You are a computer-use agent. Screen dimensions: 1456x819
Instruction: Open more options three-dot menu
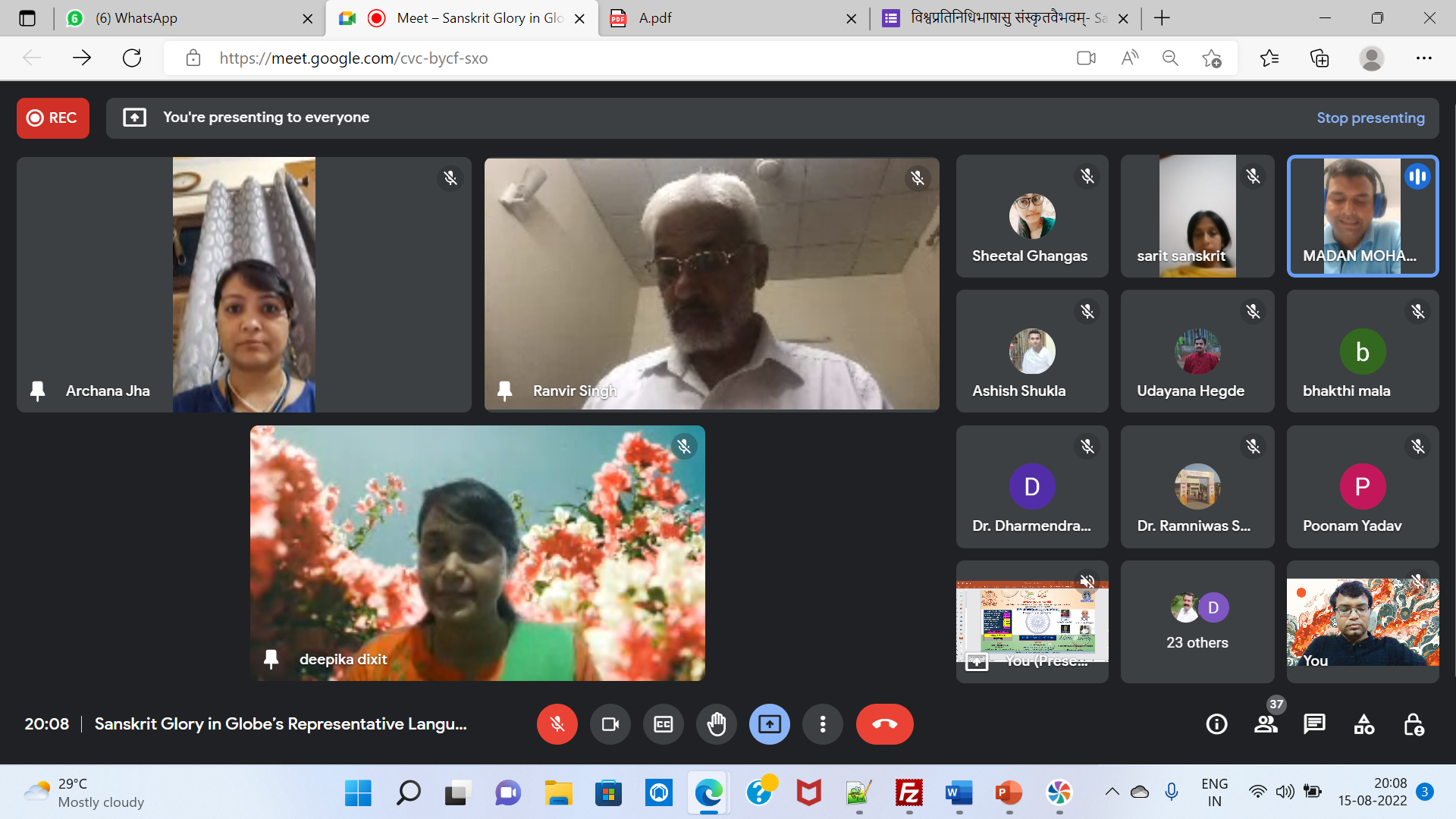(822, 724)
